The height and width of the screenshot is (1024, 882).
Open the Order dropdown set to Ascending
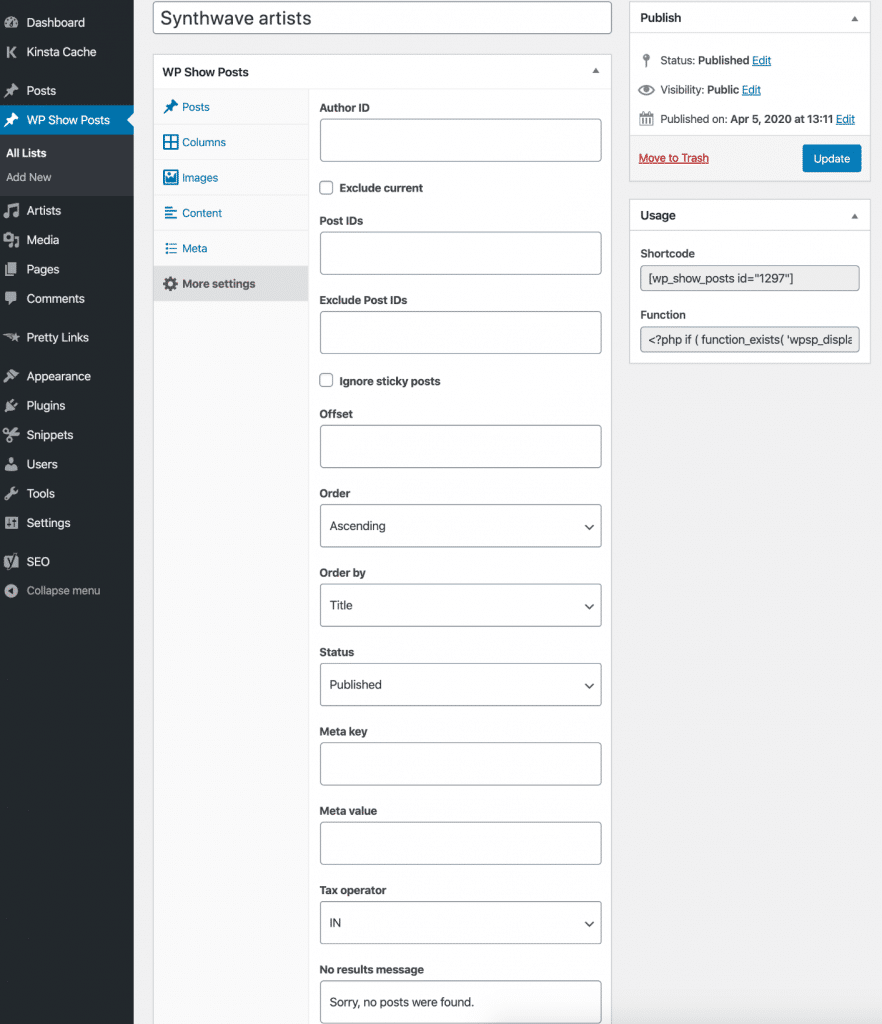click(x=460, y=526)
